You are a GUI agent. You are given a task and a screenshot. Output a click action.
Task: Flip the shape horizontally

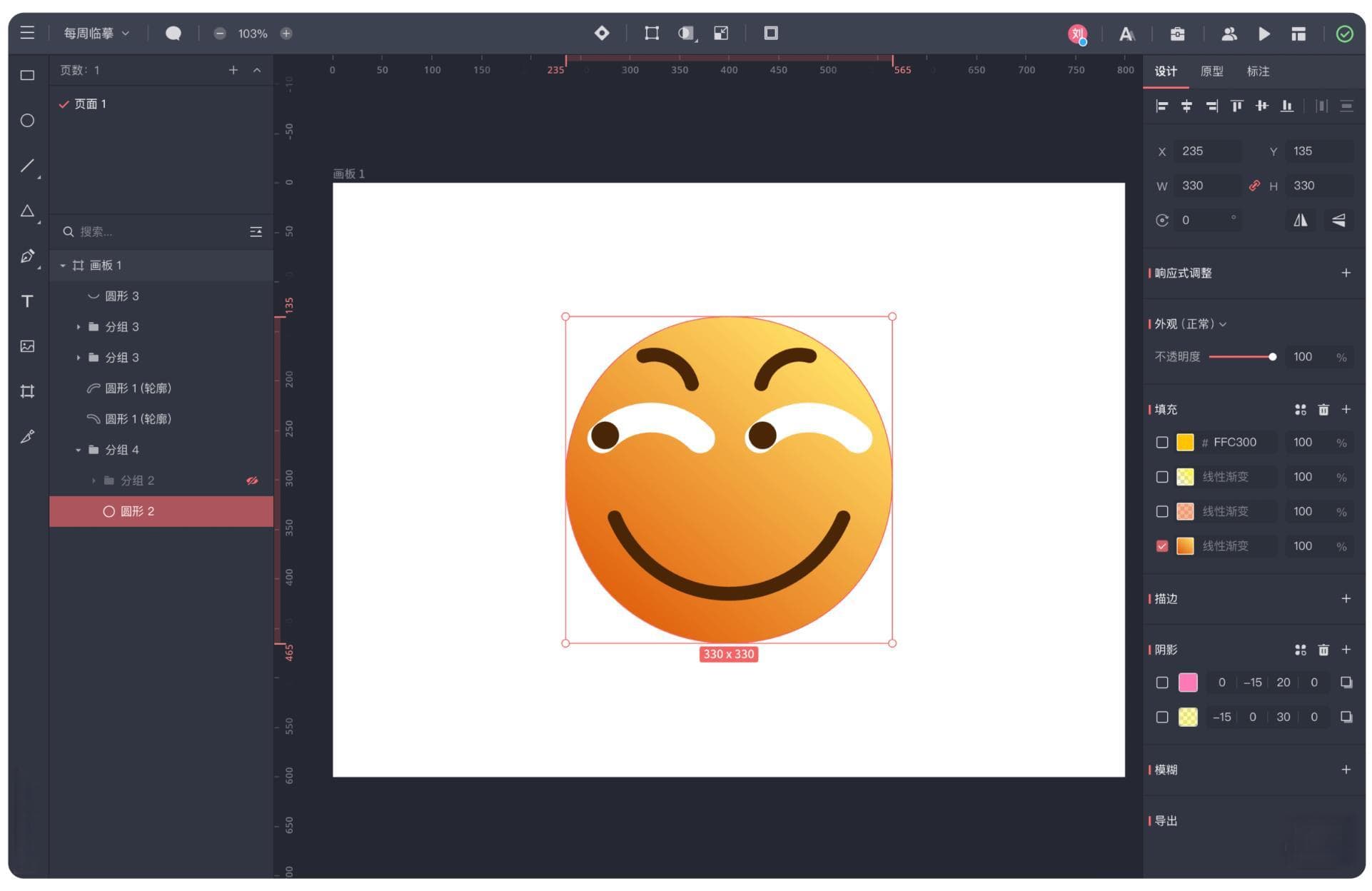coord(1301,220)
